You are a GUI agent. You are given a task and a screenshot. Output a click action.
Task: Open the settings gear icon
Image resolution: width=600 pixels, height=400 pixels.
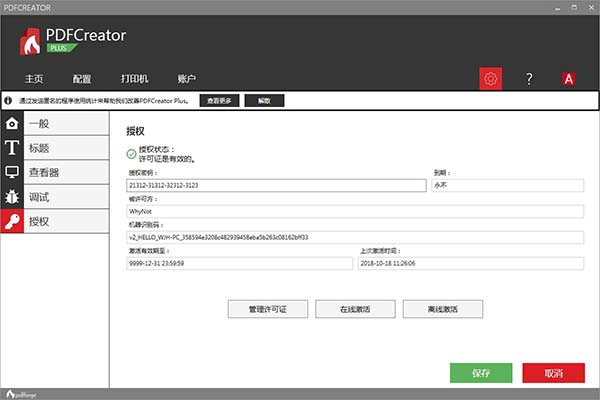(490, 78)
